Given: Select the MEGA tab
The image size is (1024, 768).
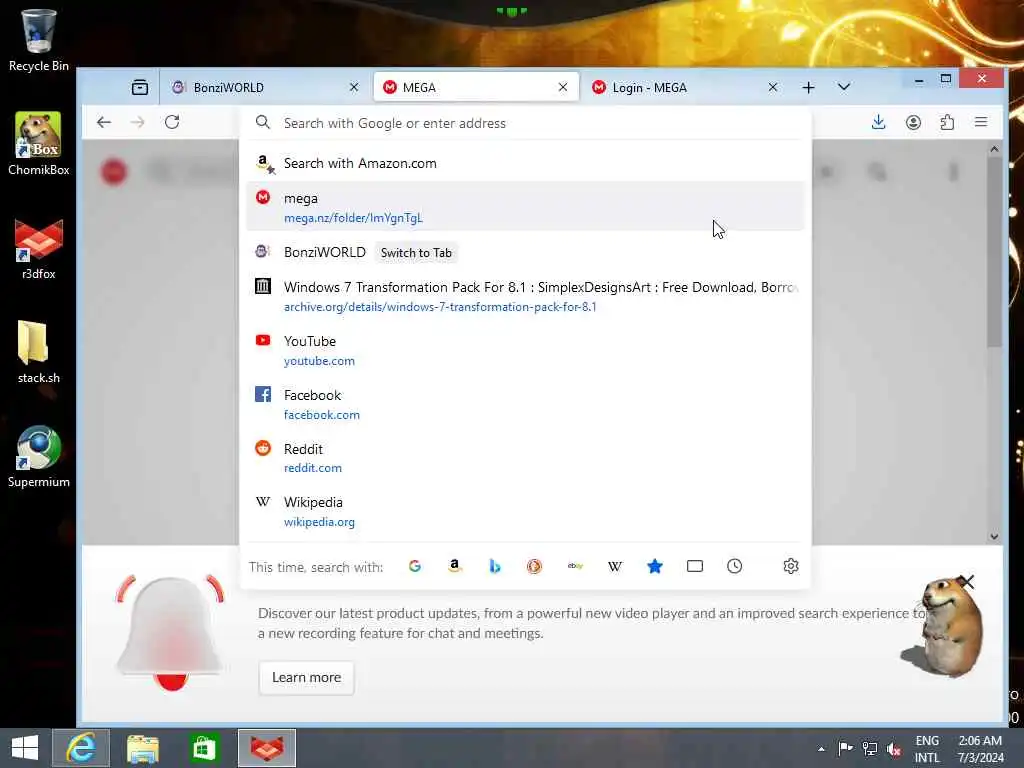Looking at the screenshot, I should coord(476,88).
